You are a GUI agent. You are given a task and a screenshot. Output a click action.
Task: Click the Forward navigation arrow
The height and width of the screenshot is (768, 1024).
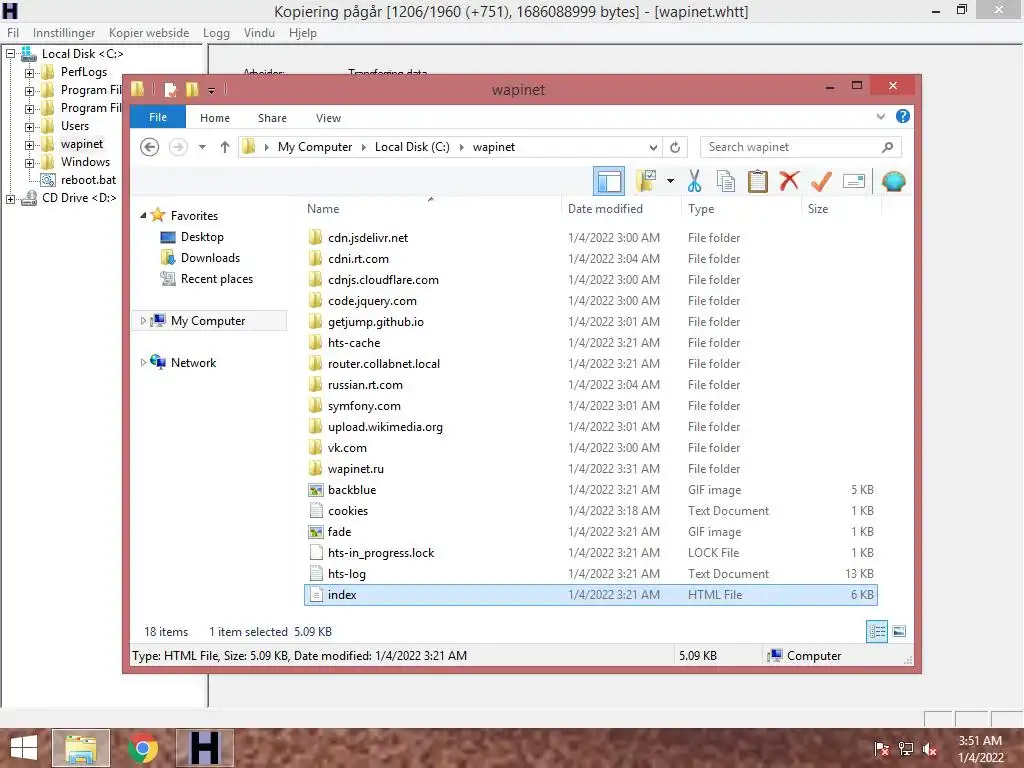pyautogui.click(x=178, y=147)
